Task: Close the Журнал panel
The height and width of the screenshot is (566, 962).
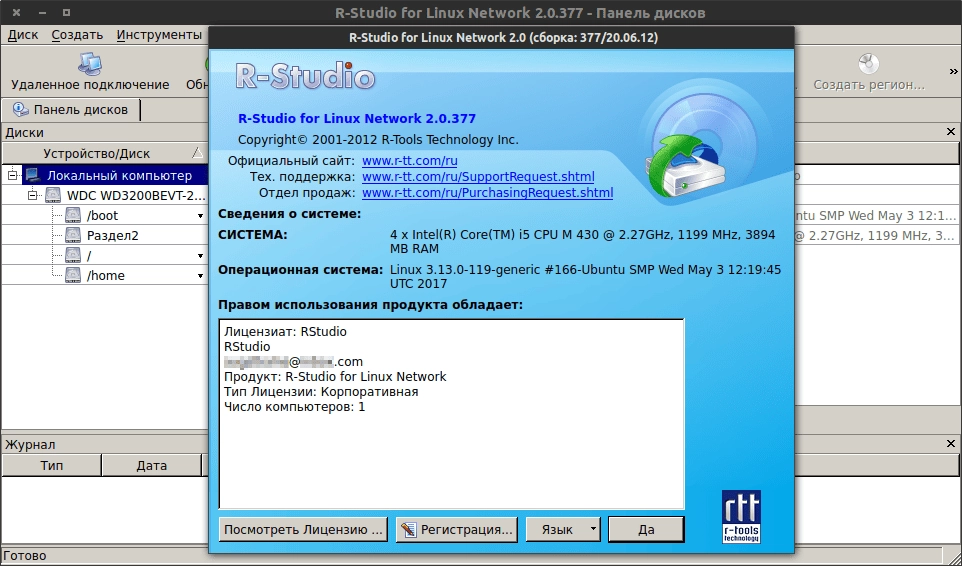Action: [950, 443]
